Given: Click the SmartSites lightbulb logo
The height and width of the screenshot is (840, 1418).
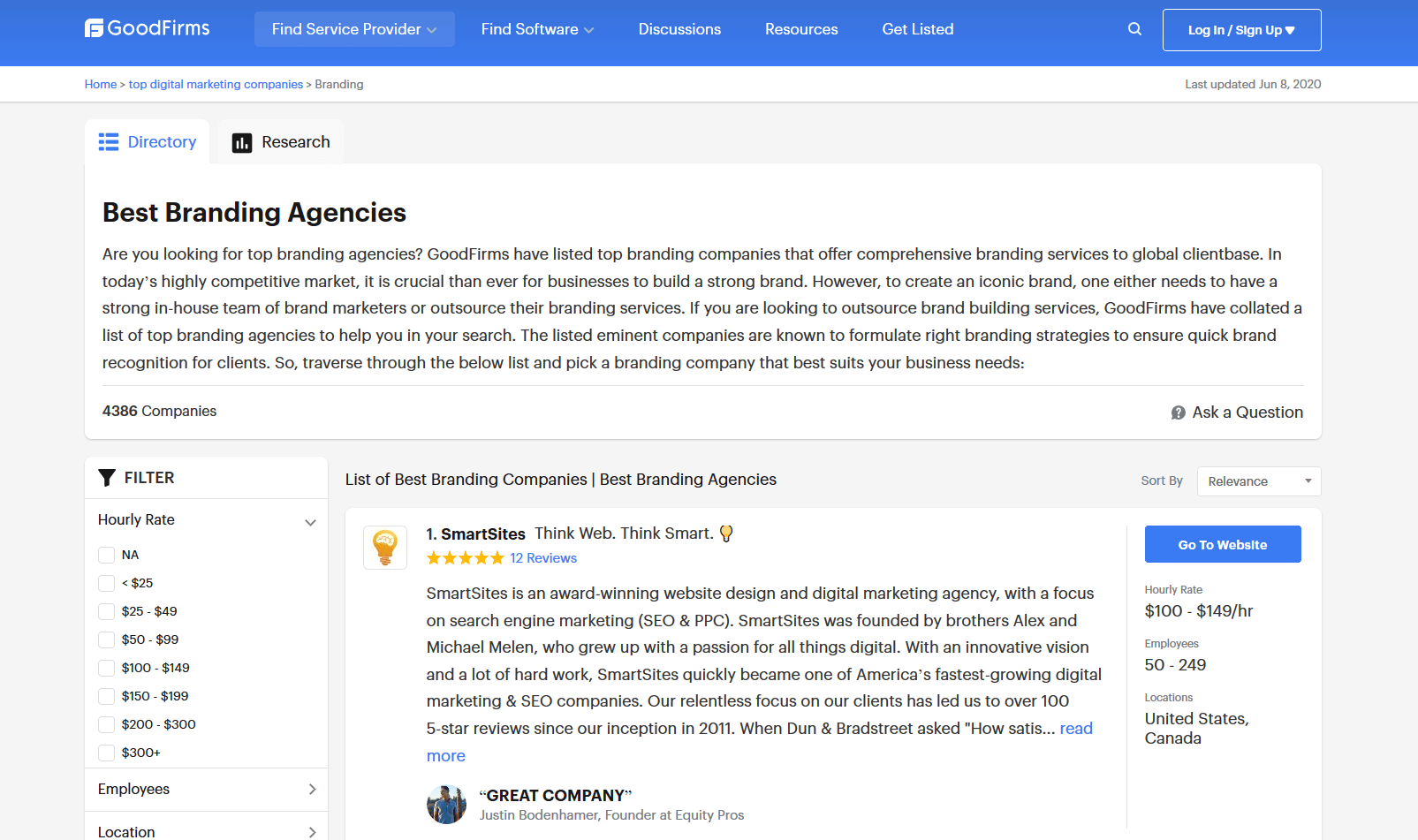Looking at the screenshot, I should click(x=385, y=548).
